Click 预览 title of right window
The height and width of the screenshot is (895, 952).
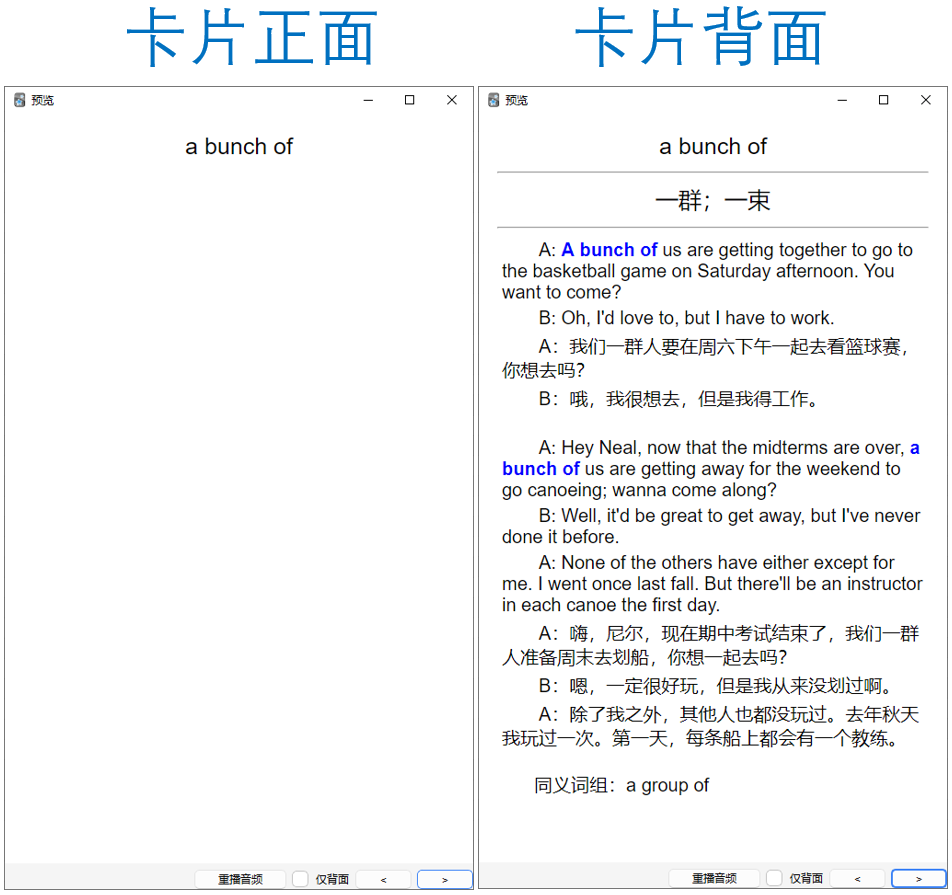516,100
